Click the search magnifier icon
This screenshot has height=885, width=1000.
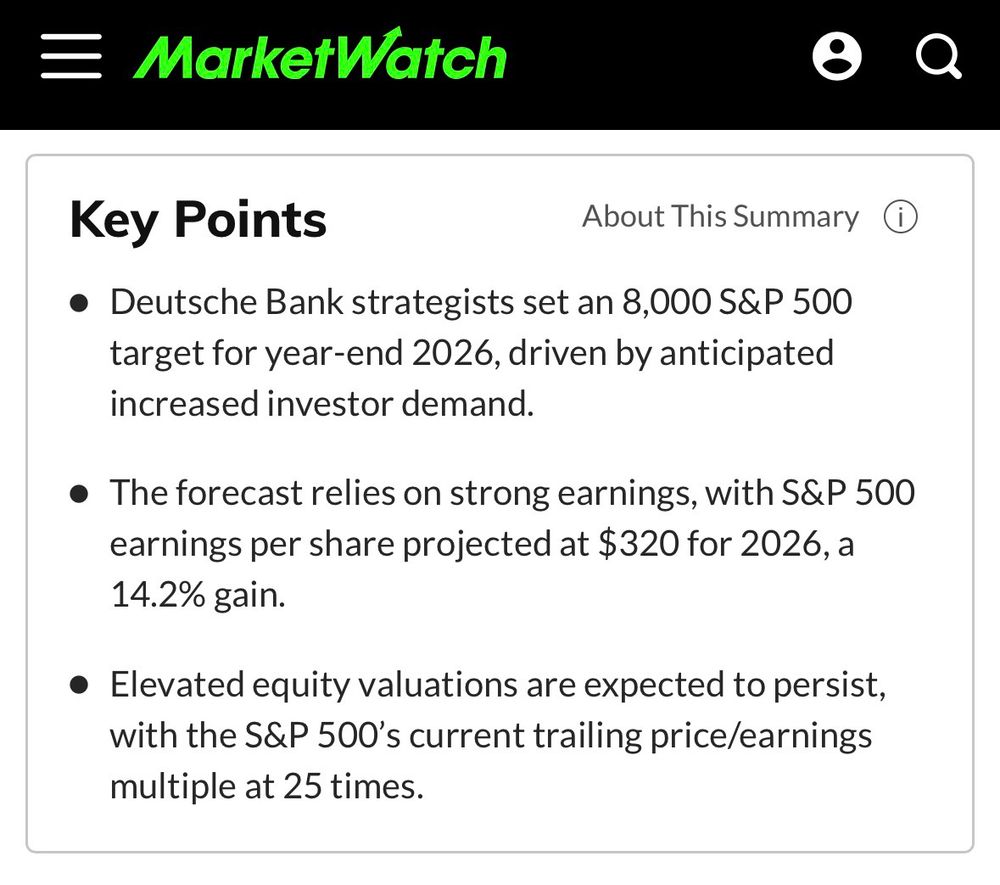tap(938, 55)
